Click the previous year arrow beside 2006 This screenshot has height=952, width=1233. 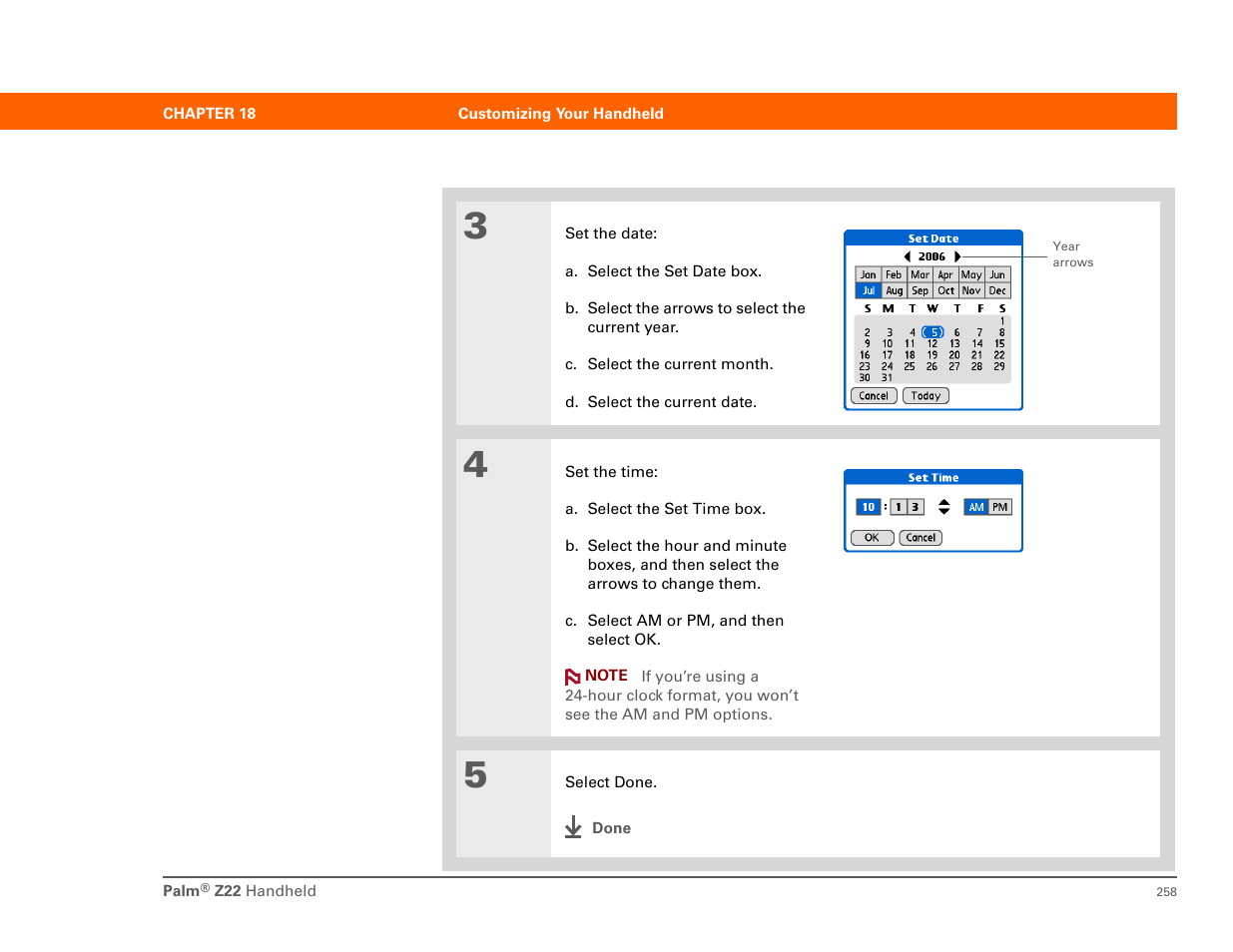pos(907,256)
